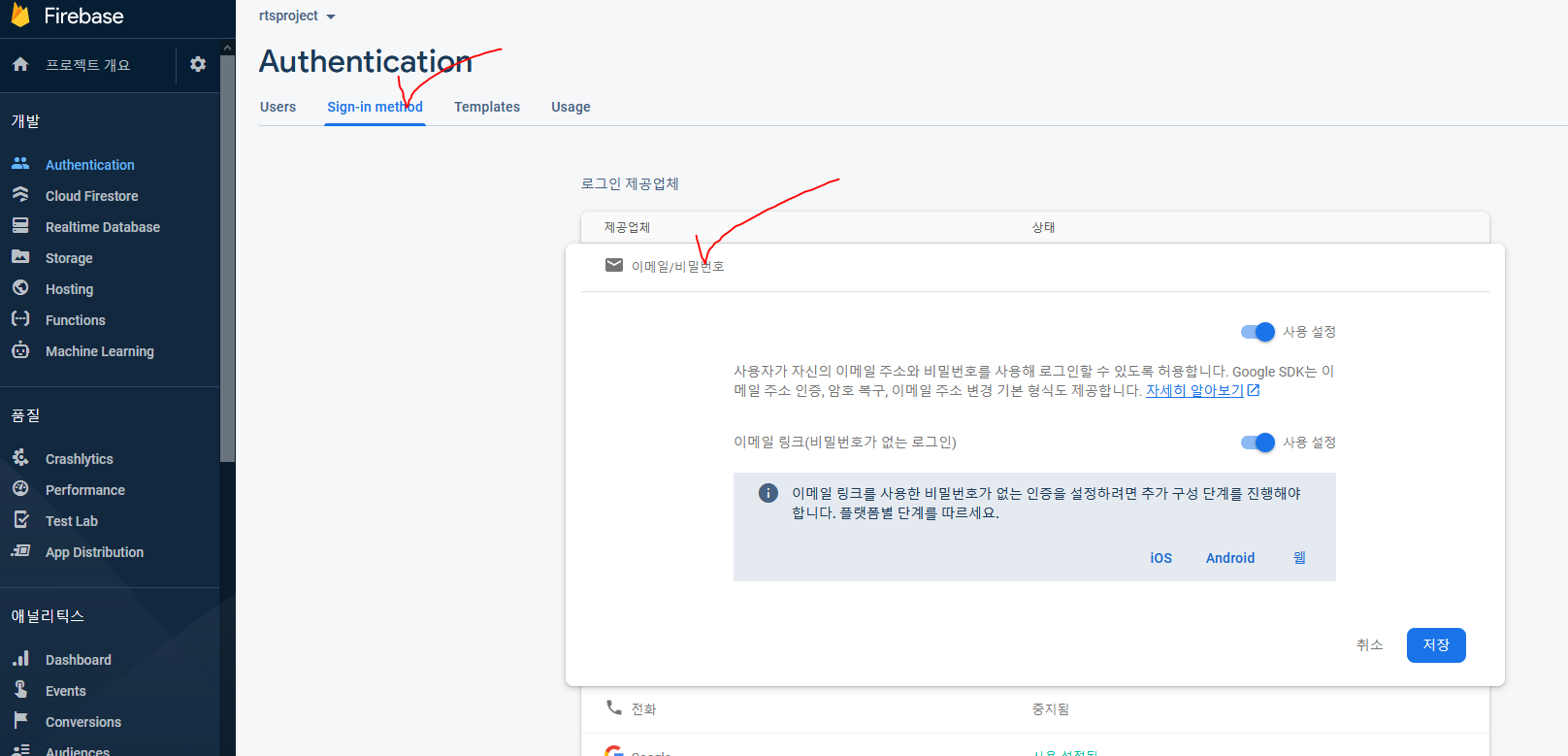Click the 제공업체 column header
The image size is (1568, 756).
627,227
